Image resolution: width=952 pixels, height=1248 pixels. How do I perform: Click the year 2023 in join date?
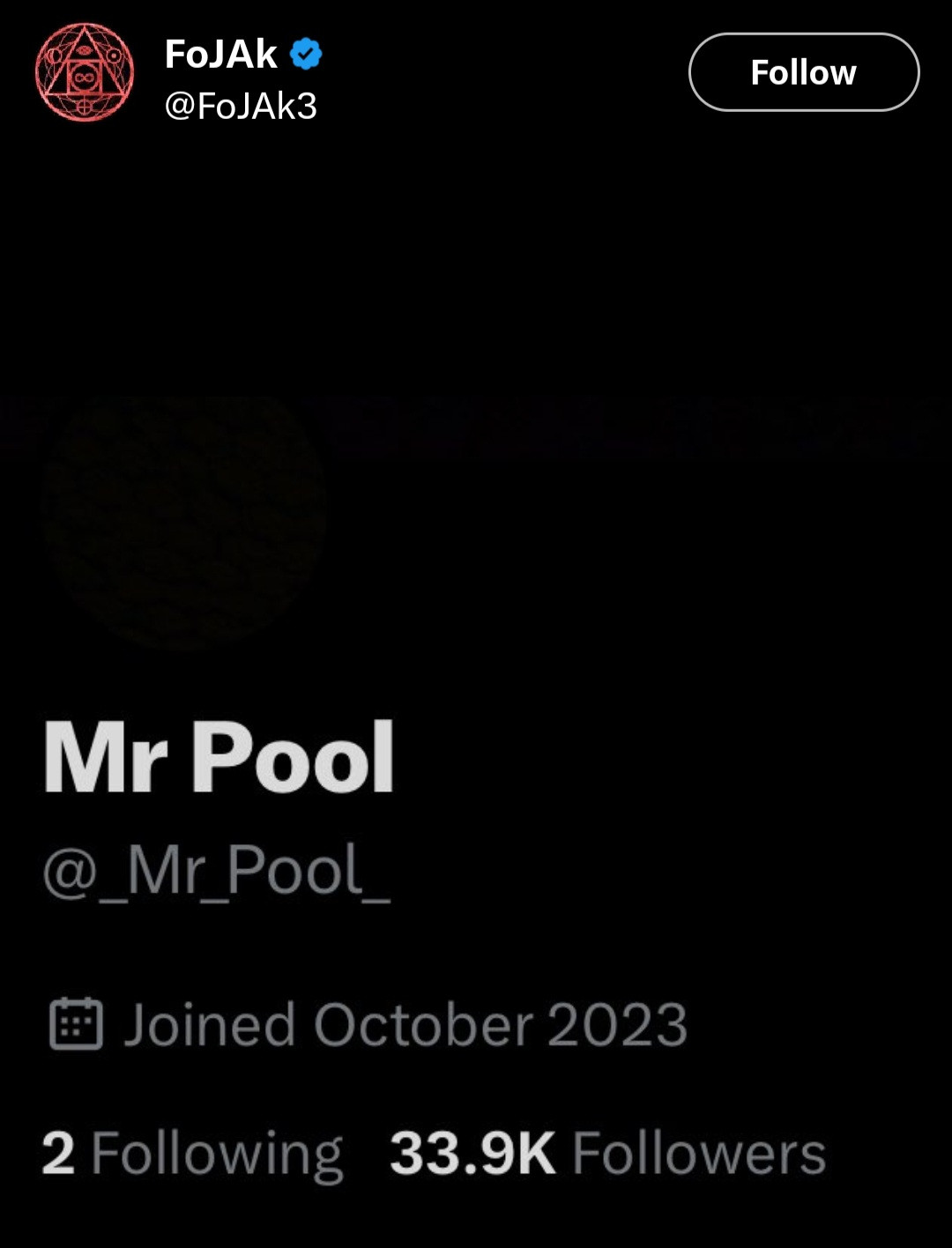click(618, 1025)
